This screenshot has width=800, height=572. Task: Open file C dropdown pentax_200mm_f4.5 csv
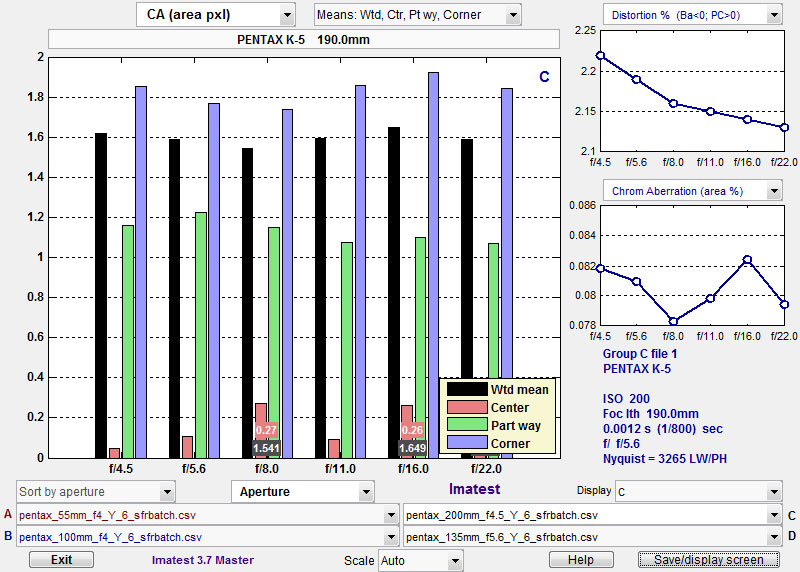coord(592,515)
